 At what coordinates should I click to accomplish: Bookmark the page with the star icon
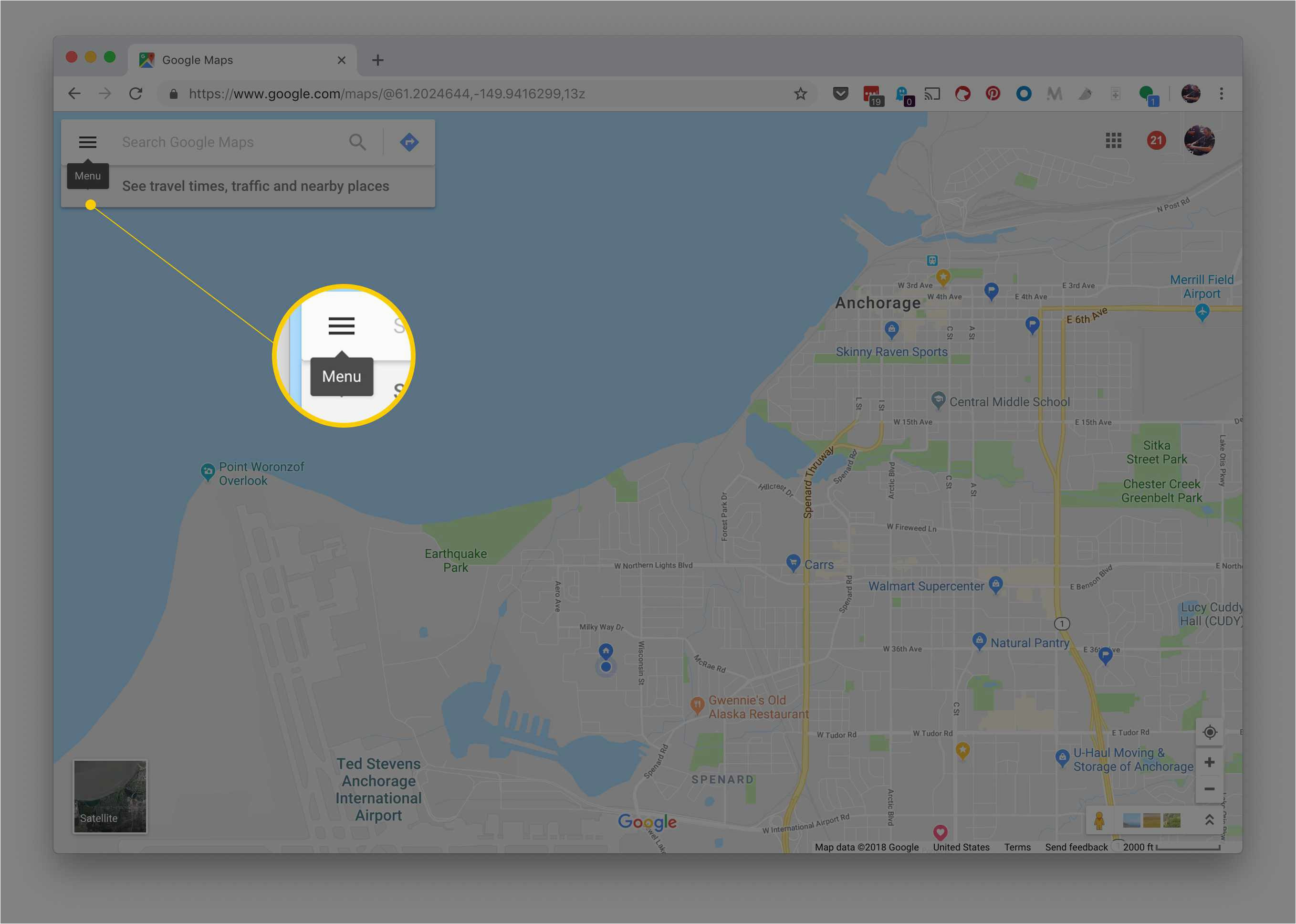[801, 94]
